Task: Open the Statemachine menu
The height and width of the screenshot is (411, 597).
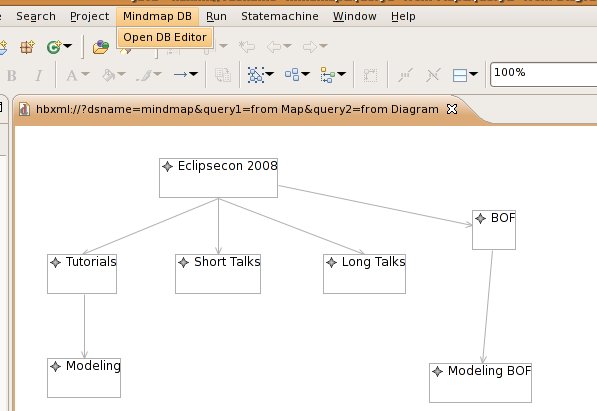Action: [x=280, y=16]
